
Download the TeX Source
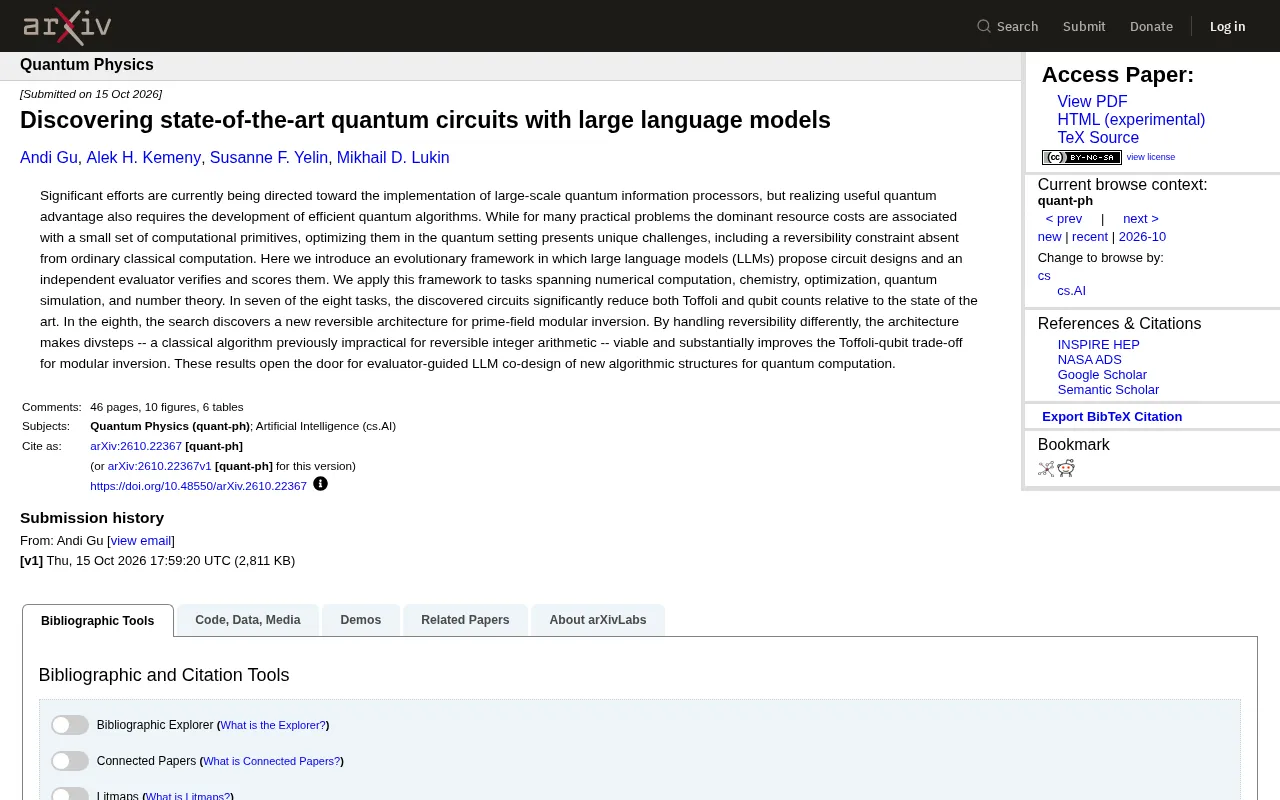[1098, 138]
